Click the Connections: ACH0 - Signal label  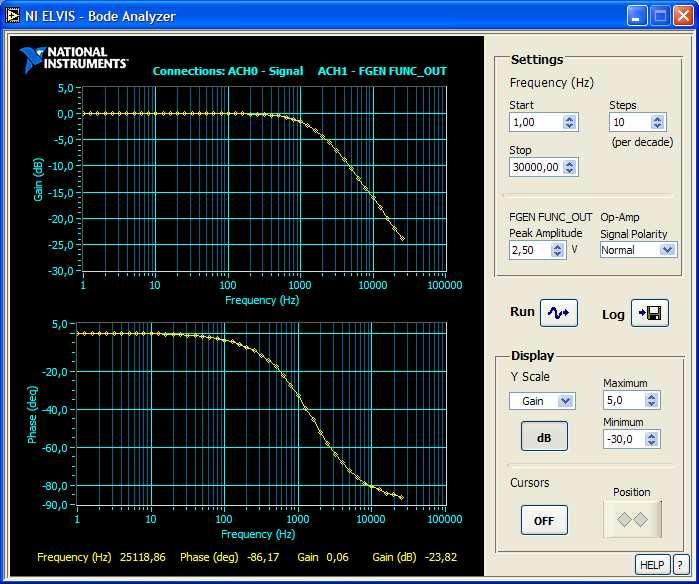[228, 71]
